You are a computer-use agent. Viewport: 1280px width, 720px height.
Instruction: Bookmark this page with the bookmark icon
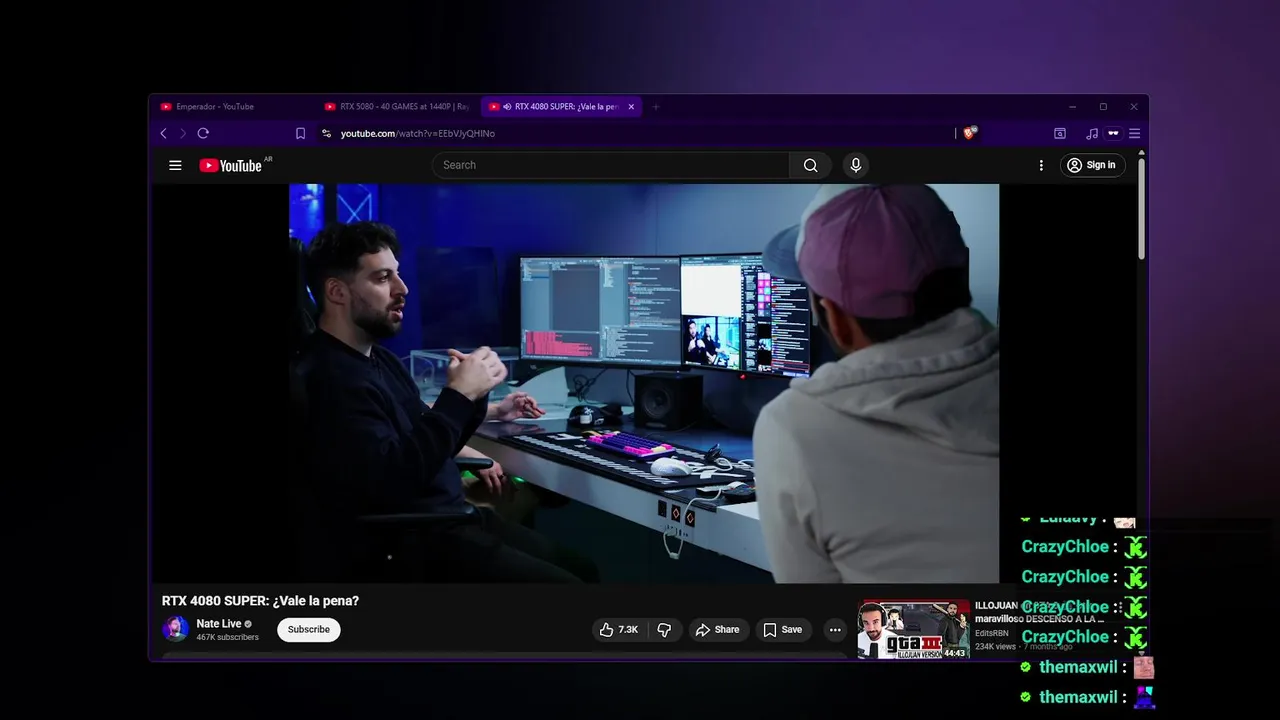[300, 133]
